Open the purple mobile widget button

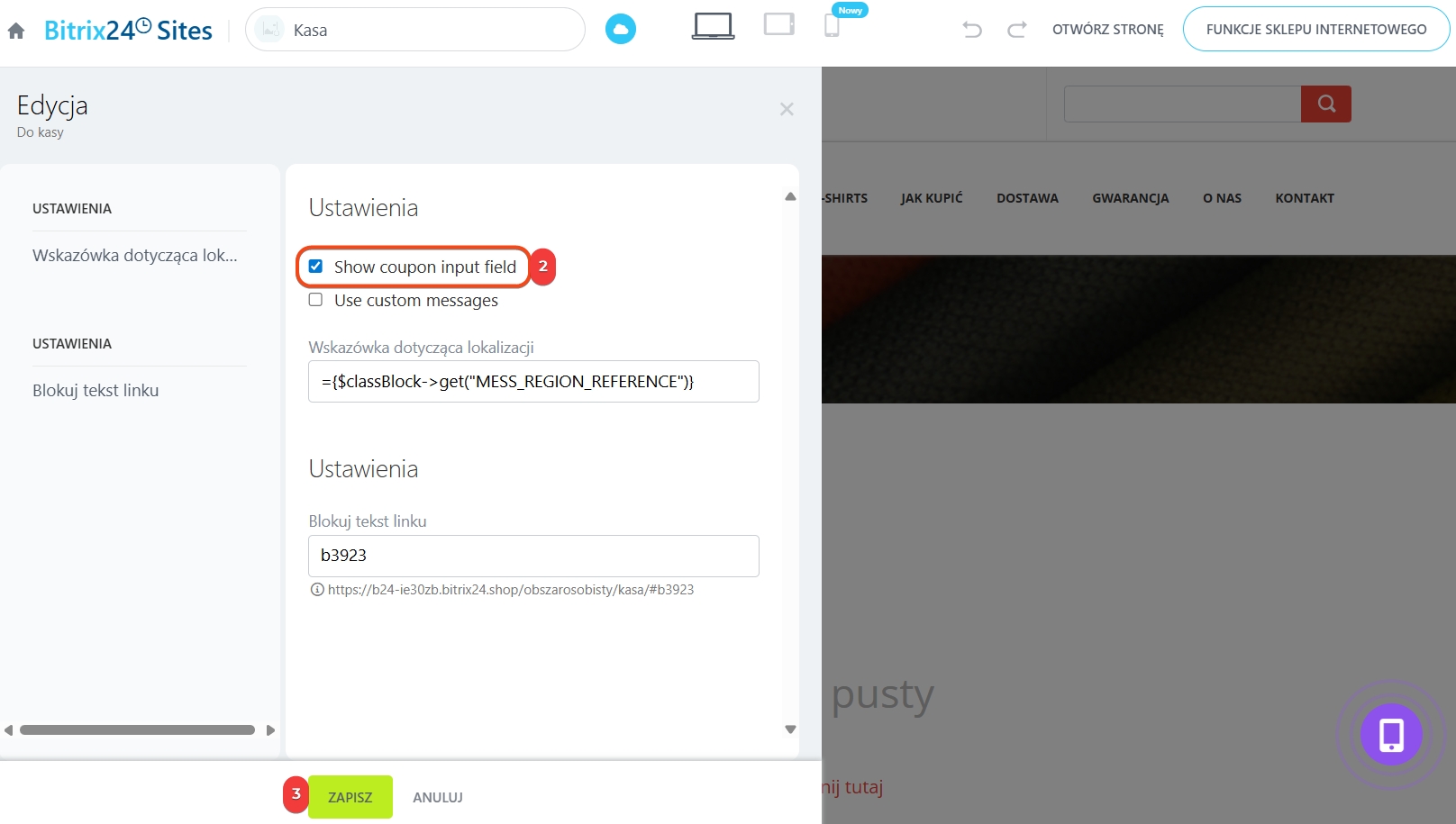(x=1391, y=735)
